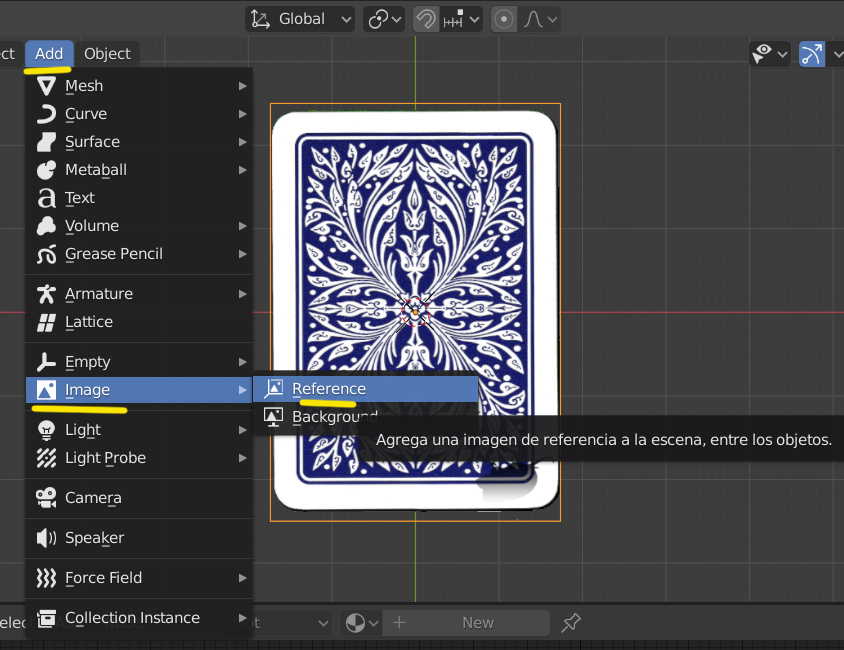Click the Armature figure icon
This screenshot has width=844, height=650.
(x=46, y=294)
